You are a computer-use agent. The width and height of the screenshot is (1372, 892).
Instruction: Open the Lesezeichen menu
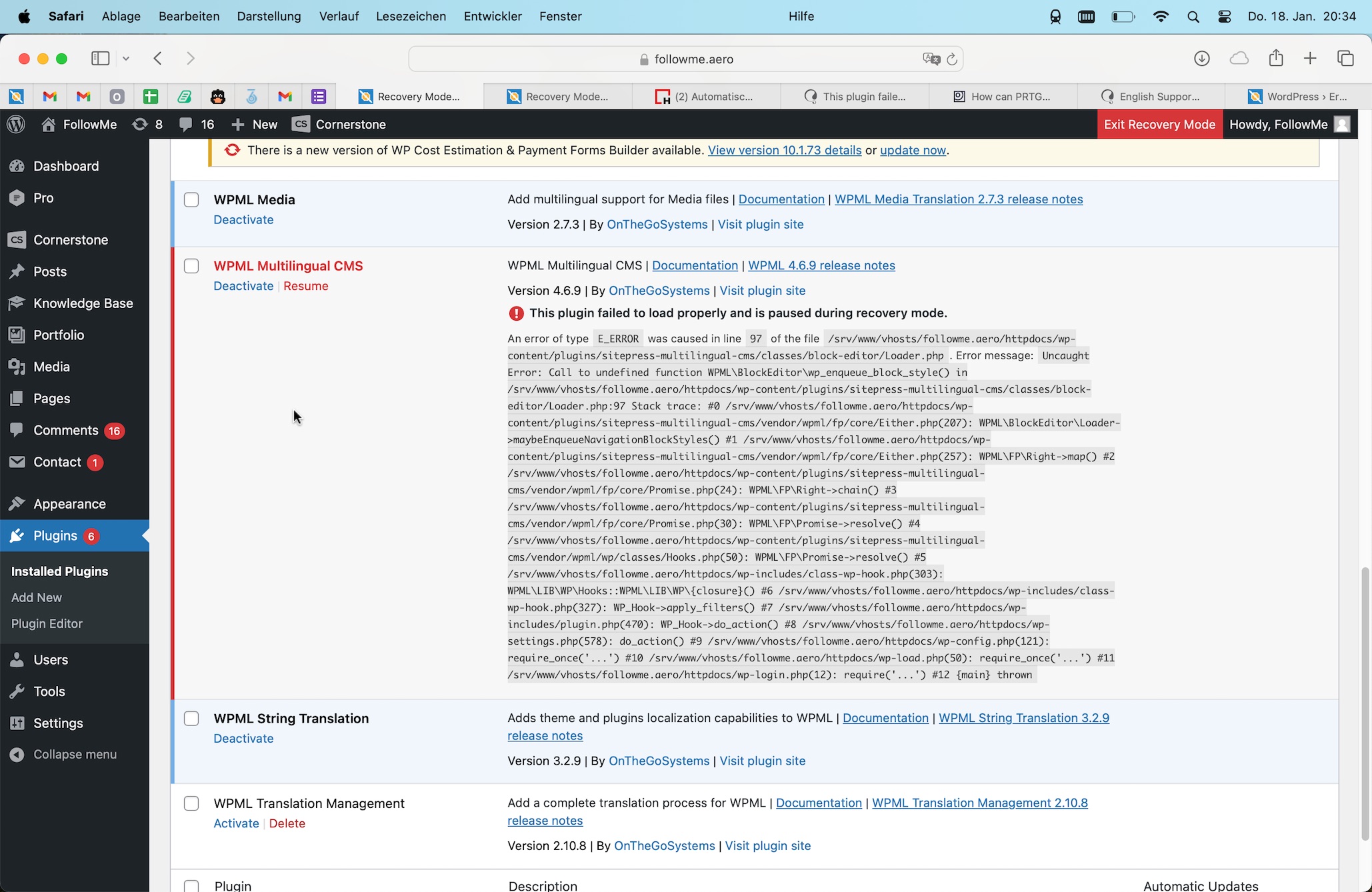pyautogui.click(x=411, y=16)
